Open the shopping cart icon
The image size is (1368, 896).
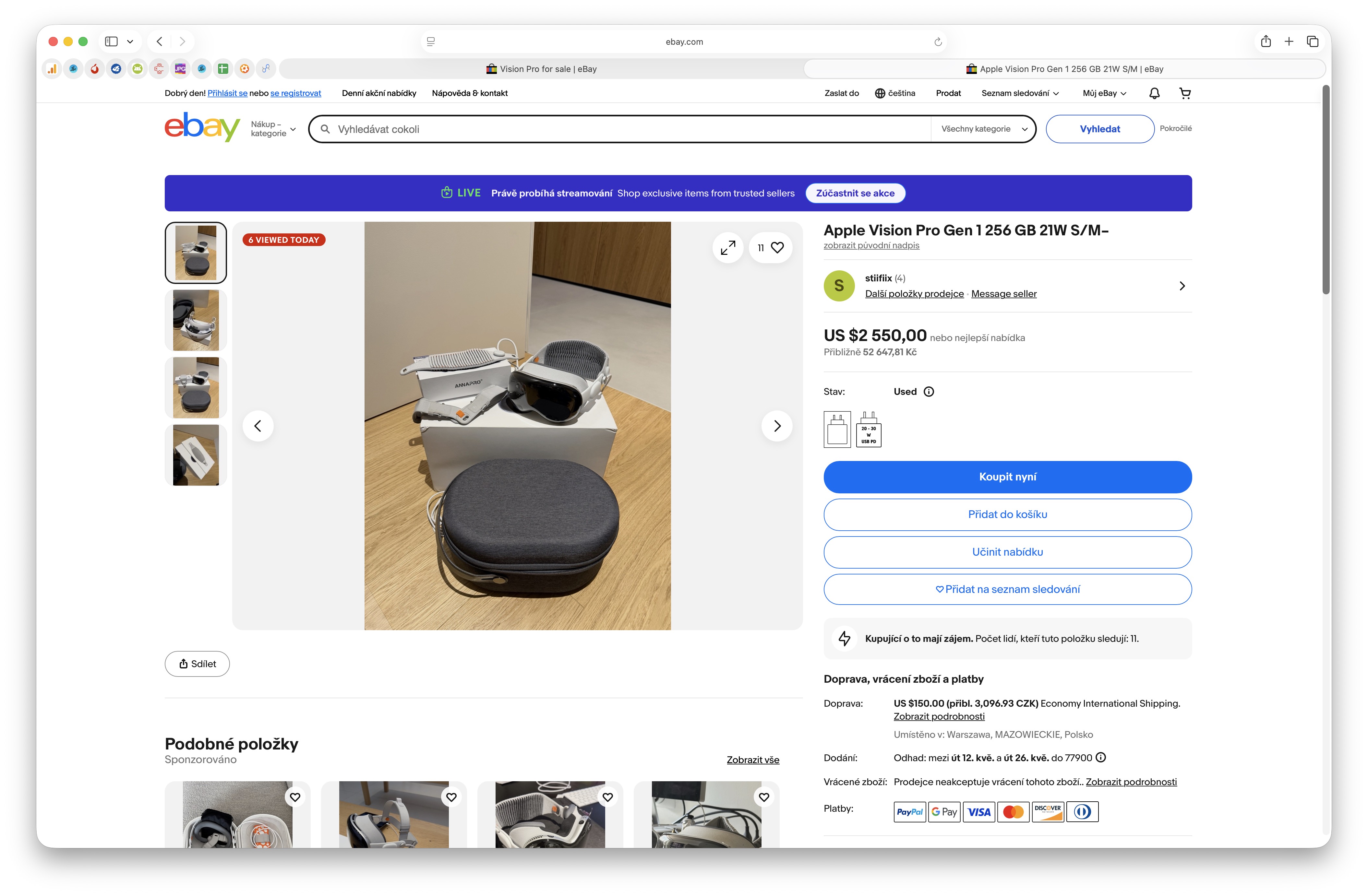click(x=1185, y=93)
